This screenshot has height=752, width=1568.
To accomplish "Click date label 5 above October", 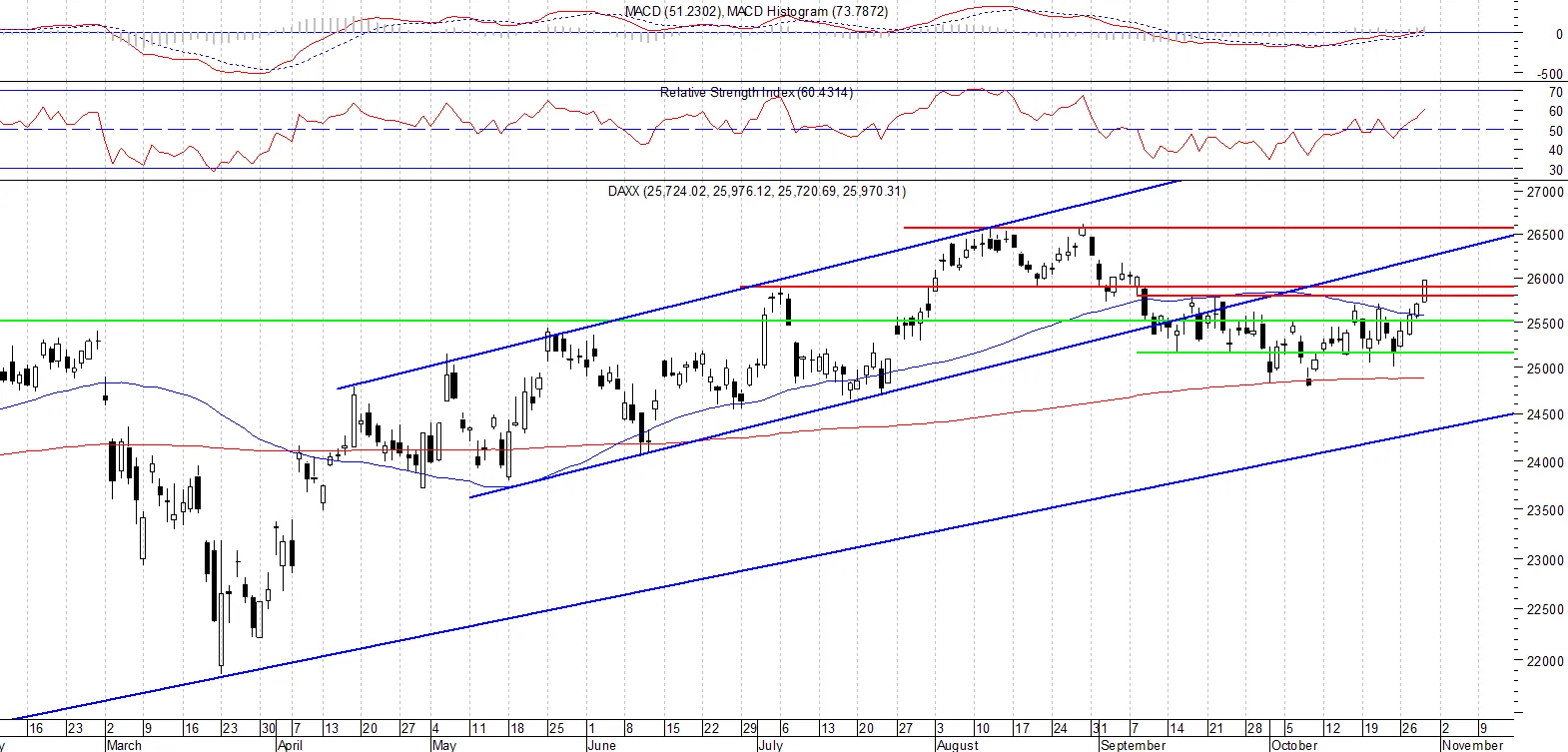I will (1289, 729).
